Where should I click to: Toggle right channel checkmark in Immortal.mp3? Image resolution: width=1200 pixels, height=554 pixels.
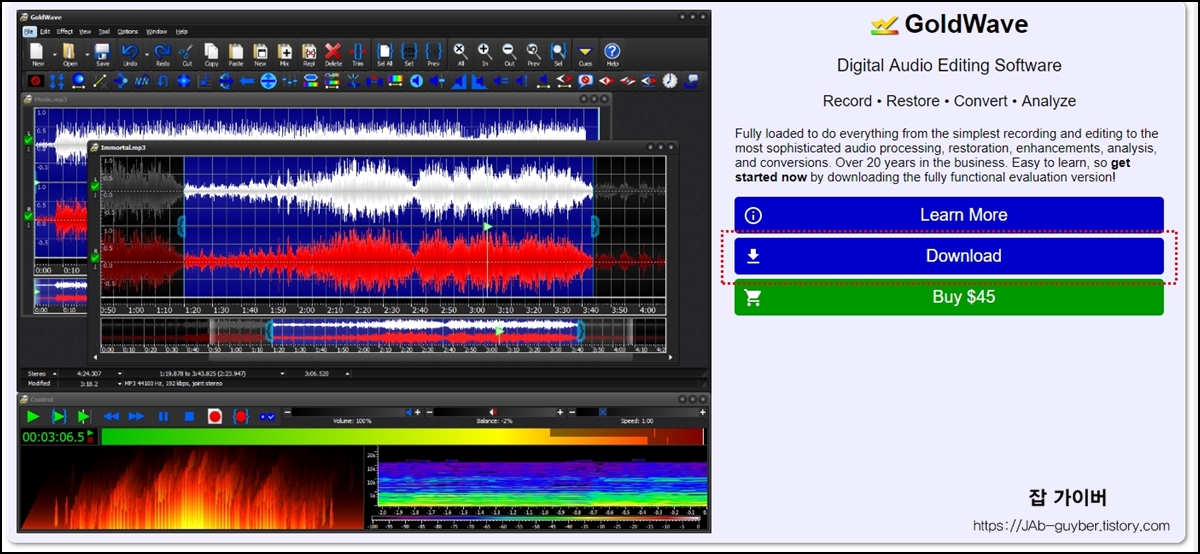(95, 258)
